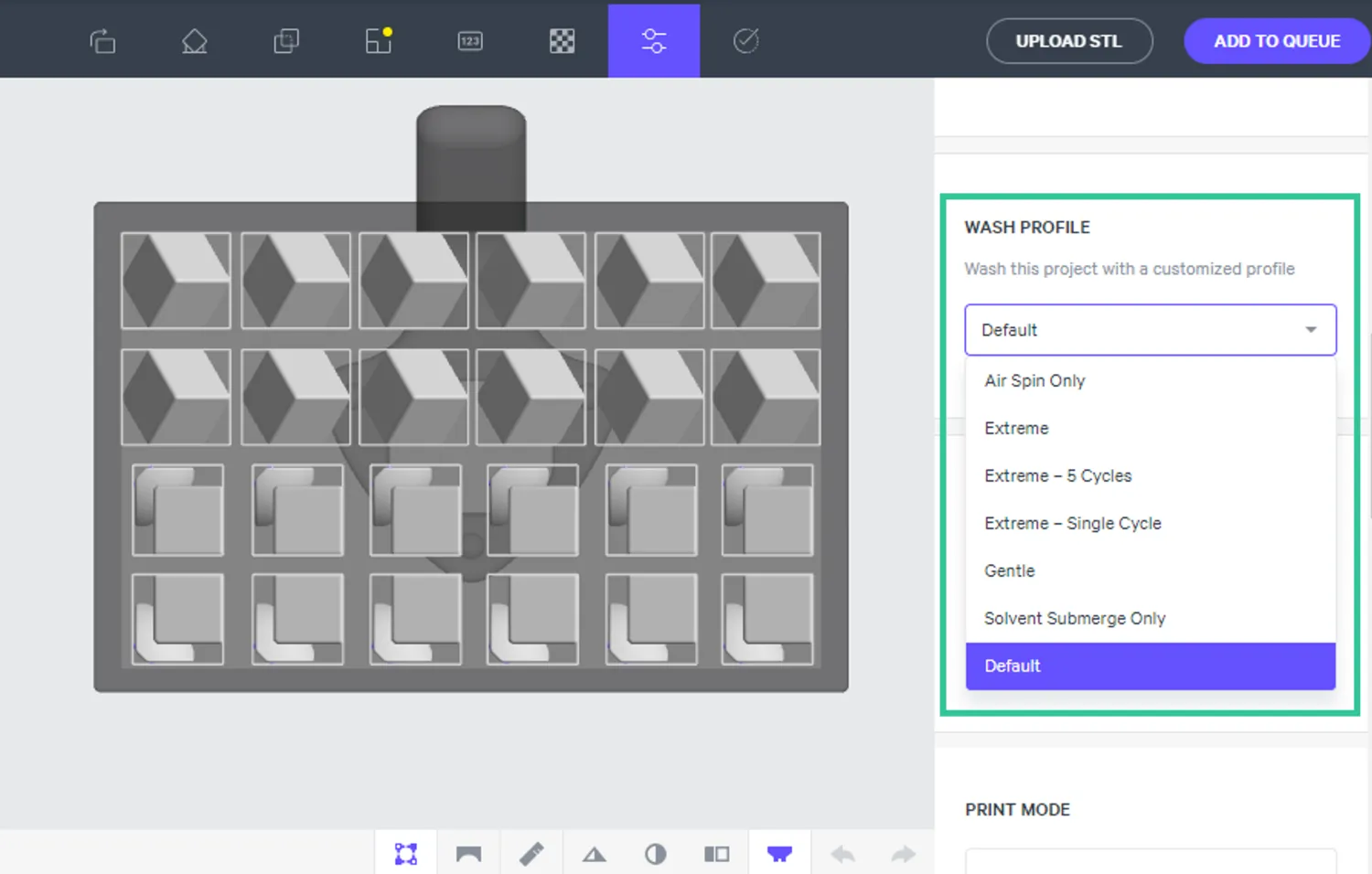Click the ADD TO QUEUE button
1372x874 pixels.
pyautogui.click(x=1277, y=41)
